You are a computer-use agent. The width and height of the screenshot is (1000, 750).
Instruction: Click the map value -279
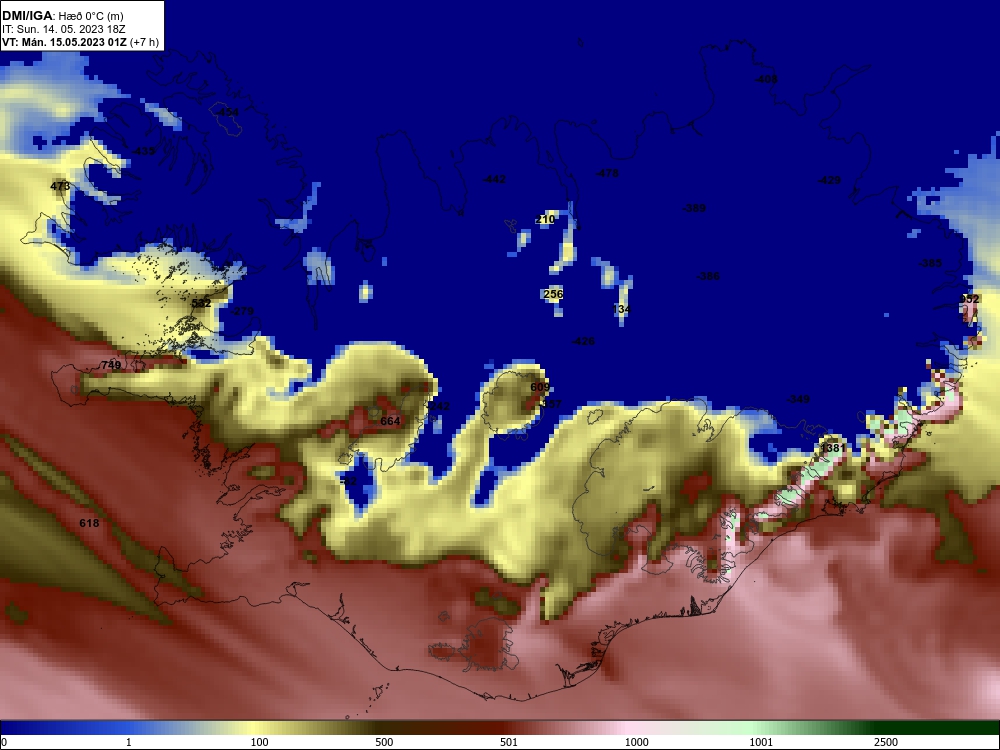tap(242, 311)
